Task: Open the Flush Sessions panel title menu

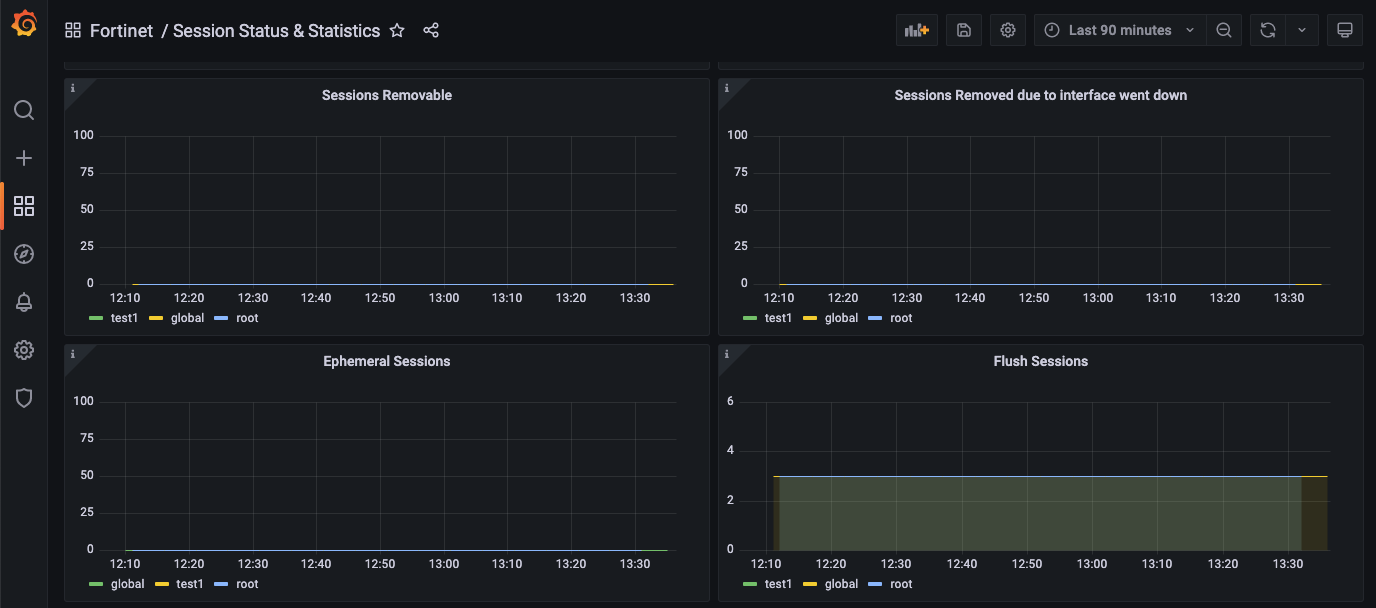Action: (x=1040, y=361)
